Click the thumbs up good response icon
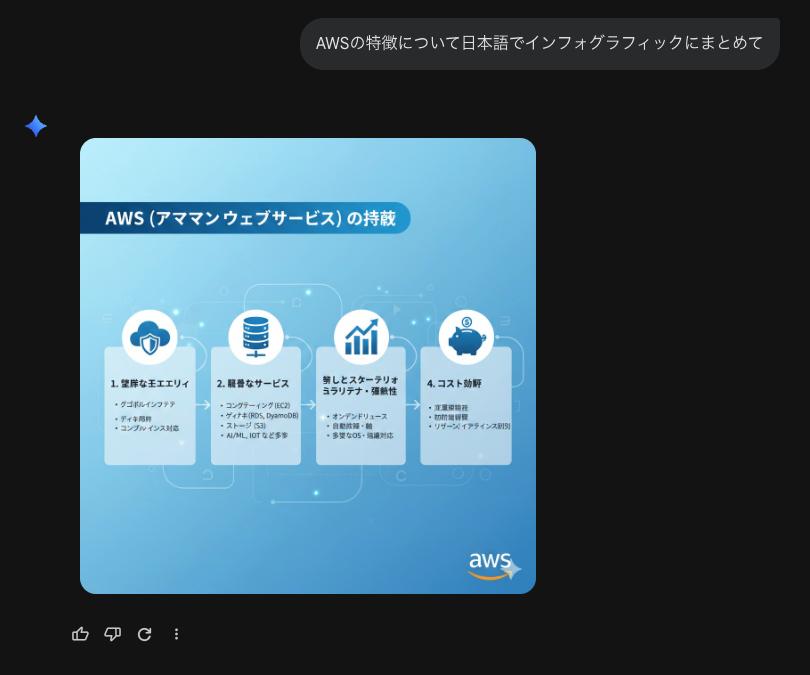 pyautogui.click(x=80, y=634)
